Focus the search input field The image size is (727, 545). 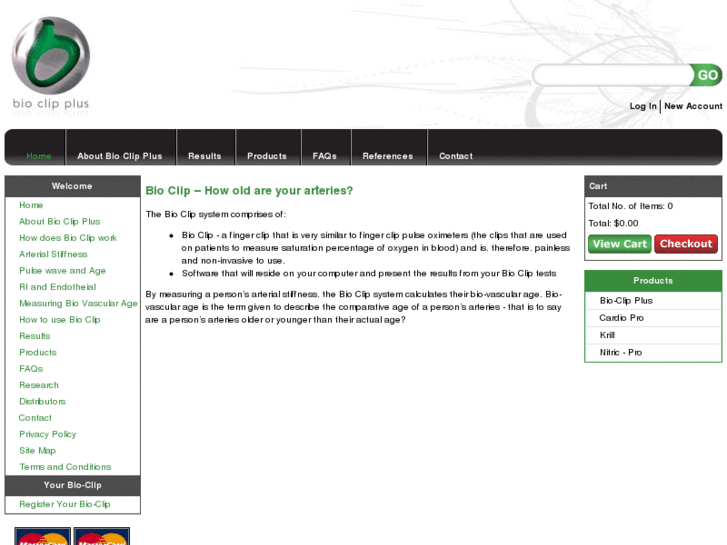tap(612, 75)
